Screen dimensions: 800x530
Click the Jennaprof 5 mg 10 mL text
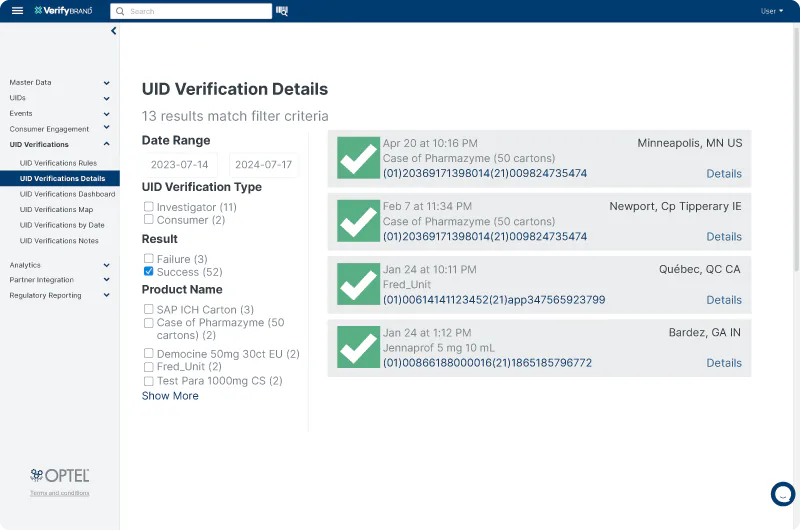click(439, 348)
